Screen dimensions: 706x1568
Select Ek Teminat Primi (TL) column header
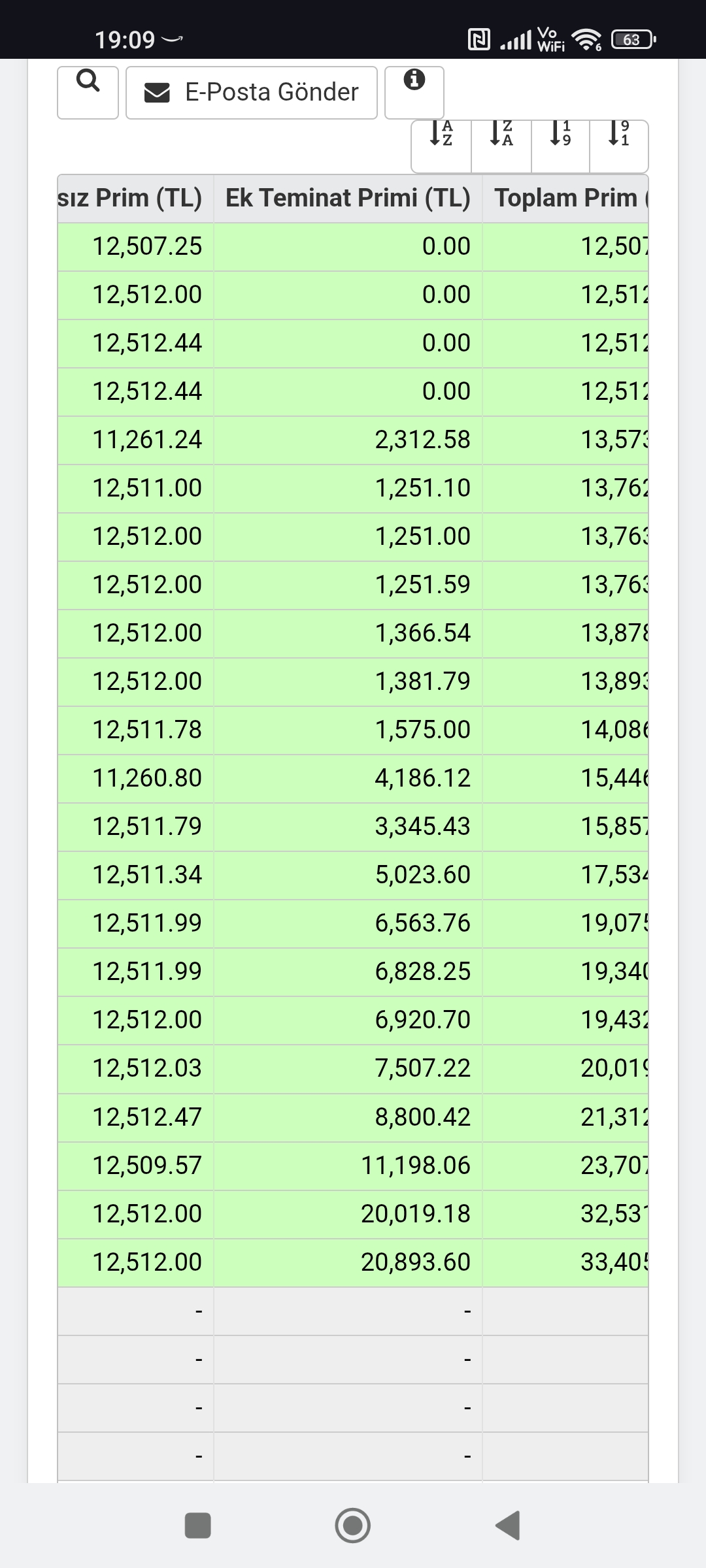pos(348,198)
